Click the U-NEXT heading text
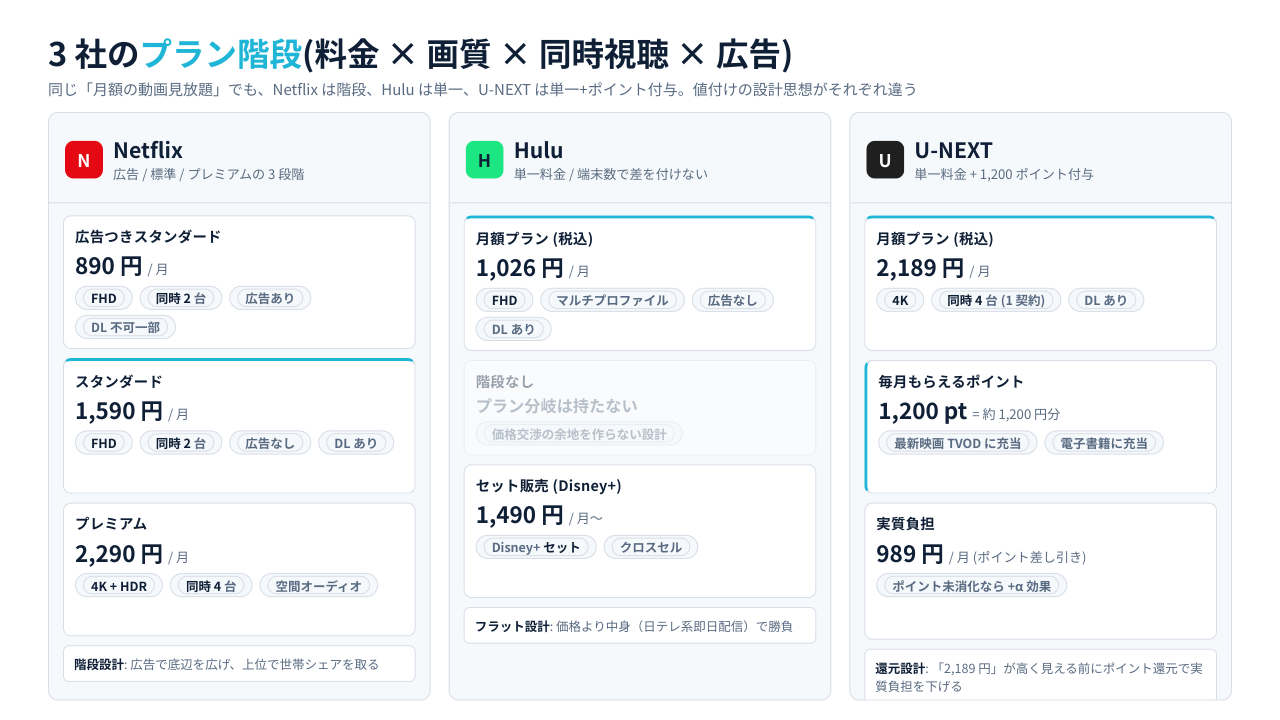Viewport: 1280px width, 720px height. pos(954,150)
